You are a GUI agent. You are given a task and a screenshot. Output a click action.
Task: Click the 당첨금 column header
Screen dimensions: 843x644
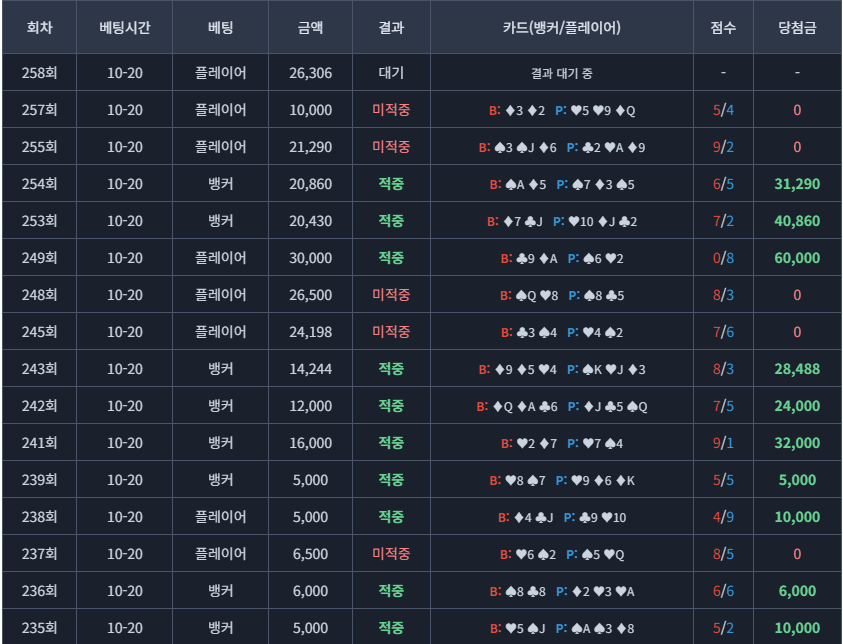(797, 28)
